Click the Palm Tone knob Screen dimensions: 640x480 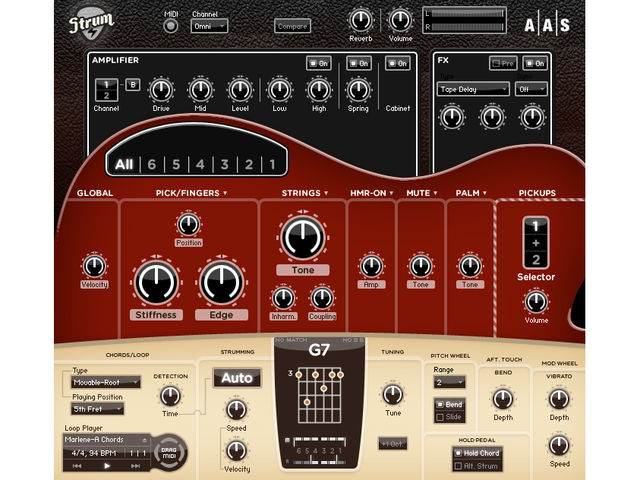click(470, 266)
